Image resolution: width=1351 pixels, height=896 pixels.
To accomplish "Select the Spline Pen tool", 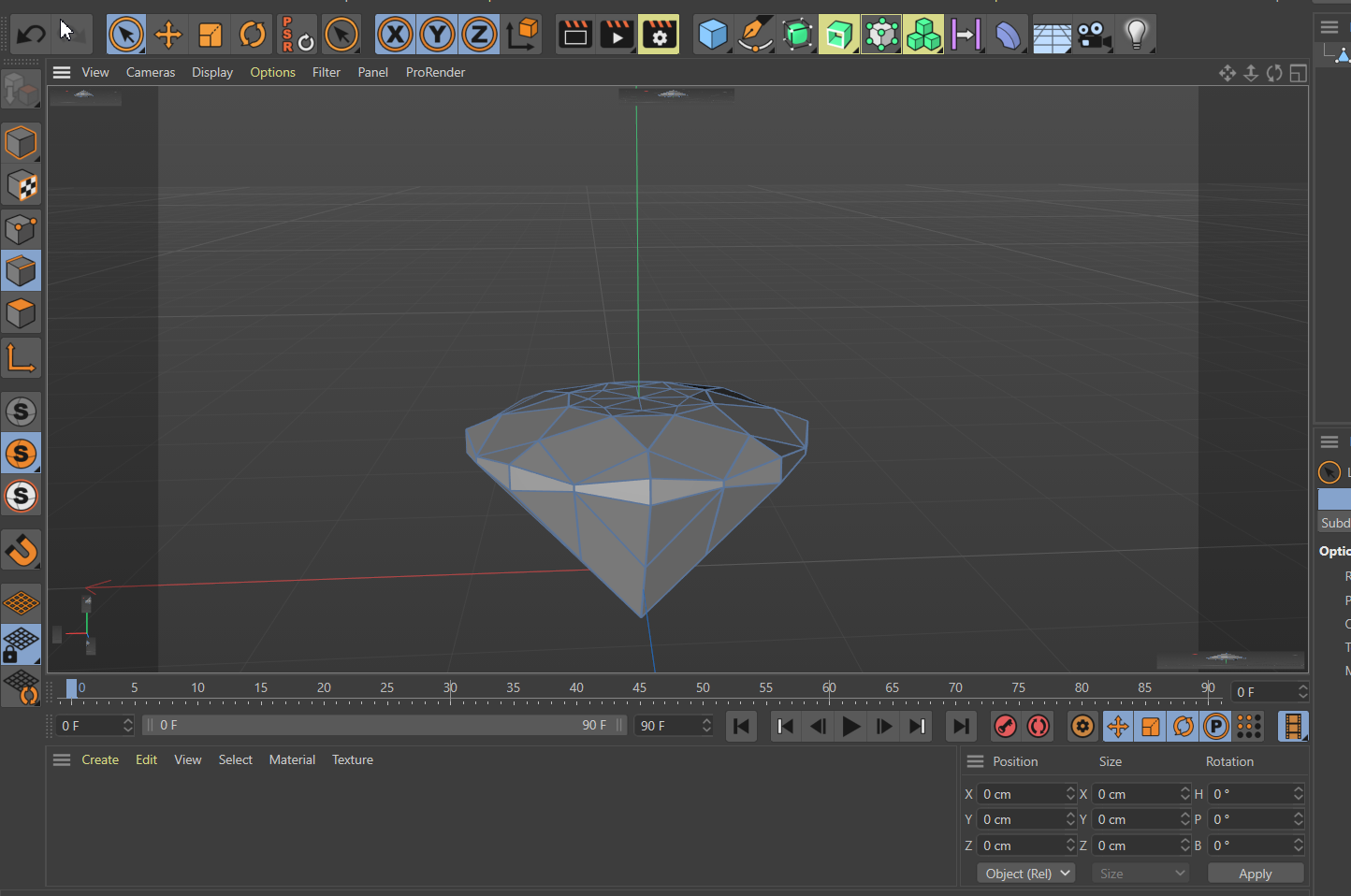I will pos(755,36).
